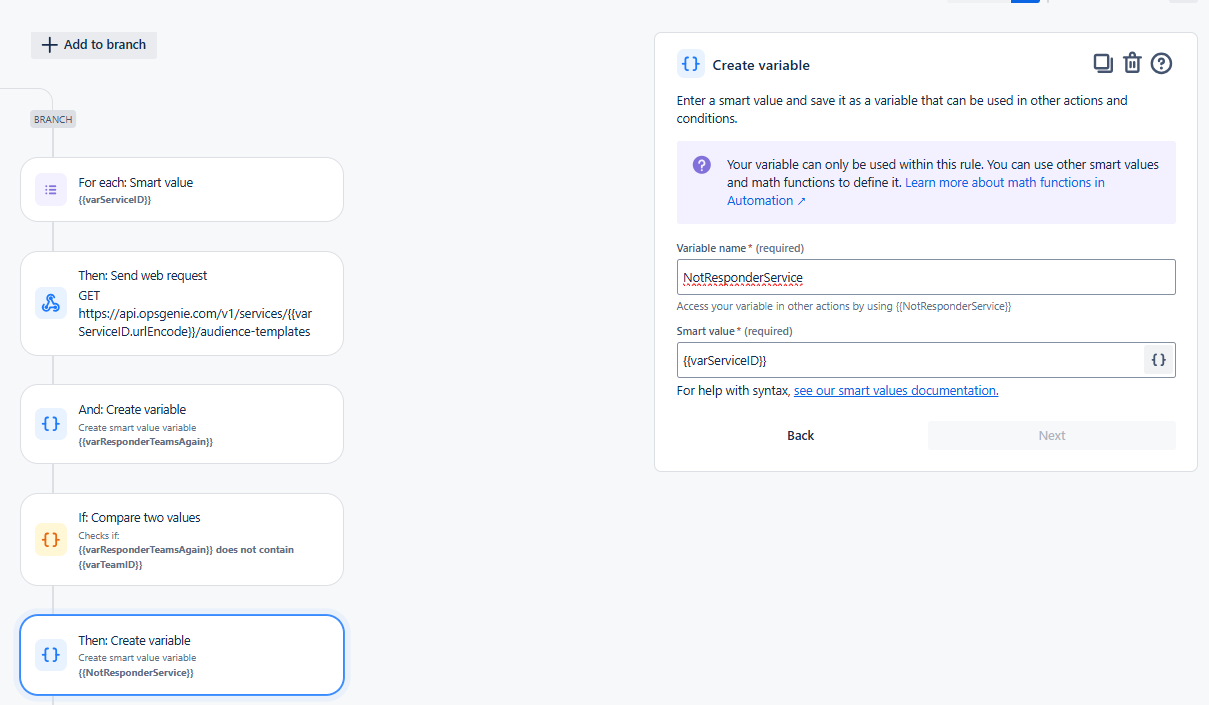Open help via question mark icon

[1161, 63]
